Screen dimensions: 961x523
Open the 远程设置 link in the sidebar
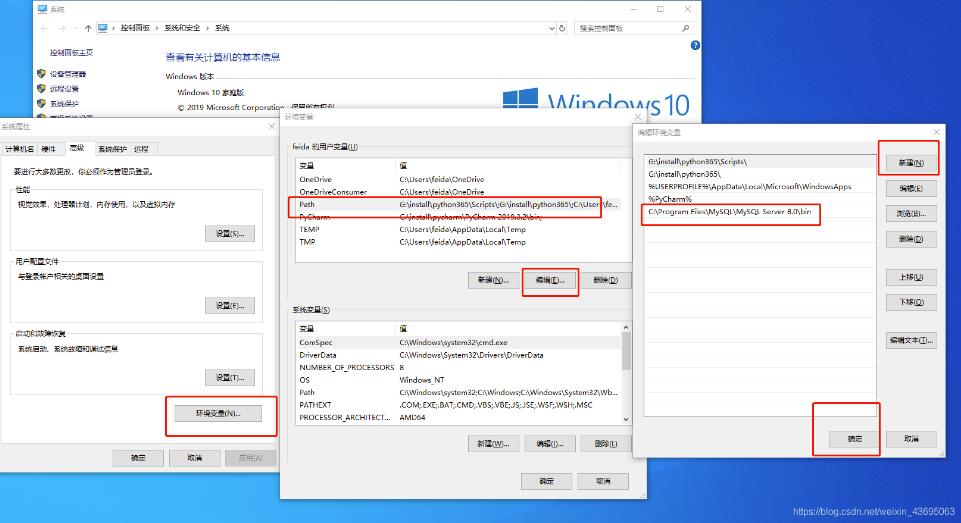click(64, 89)
